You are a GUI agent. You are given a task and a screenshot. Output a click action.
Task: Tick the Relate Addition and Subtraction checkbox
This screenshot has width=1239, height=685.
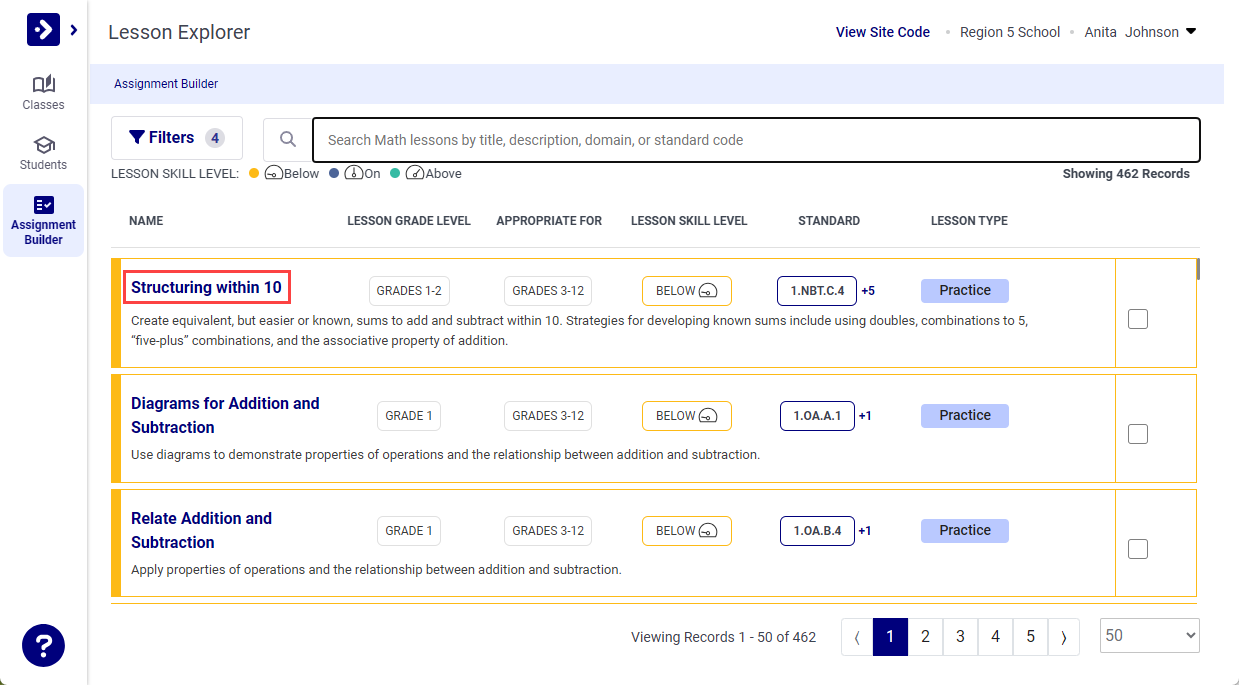click(x=1138, y=548)
